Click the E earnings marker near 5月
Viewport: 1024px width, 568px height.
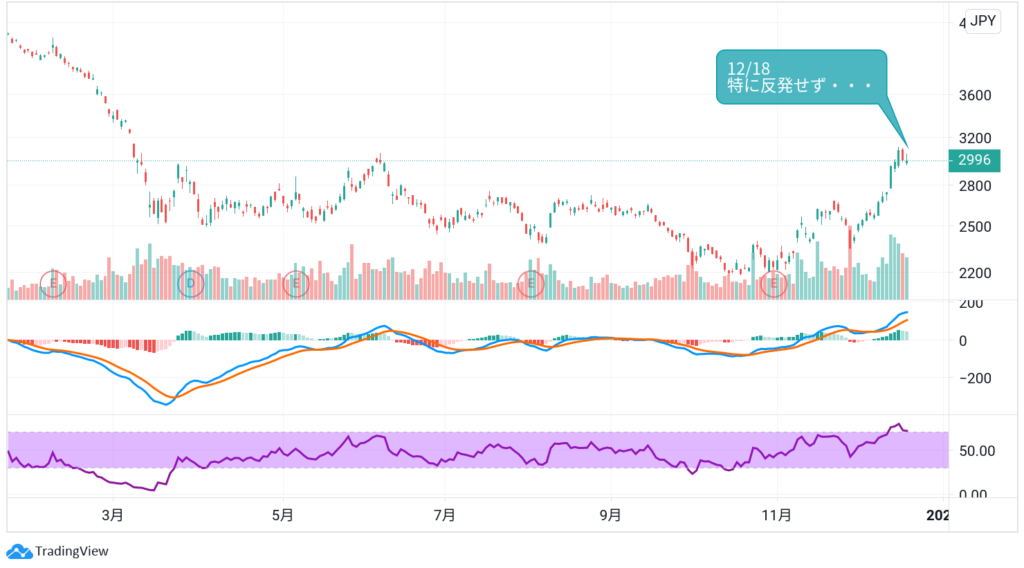click(x=295, y=284)
